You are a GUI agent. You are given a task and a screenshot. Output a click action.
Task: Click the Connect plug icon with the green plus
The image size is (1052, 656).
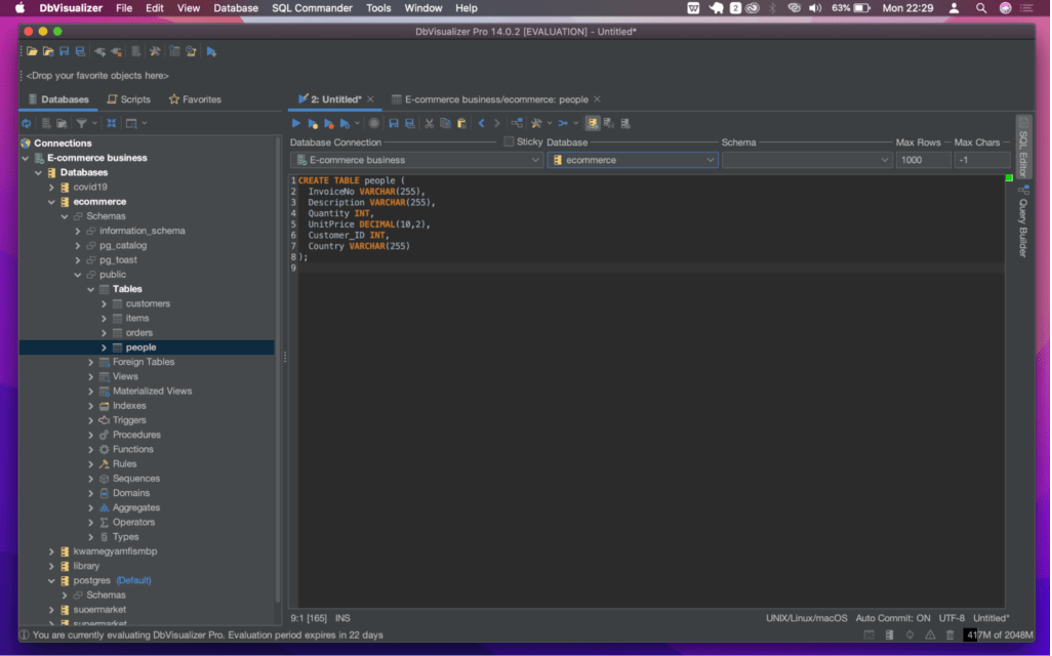click(x=100, y=52)
